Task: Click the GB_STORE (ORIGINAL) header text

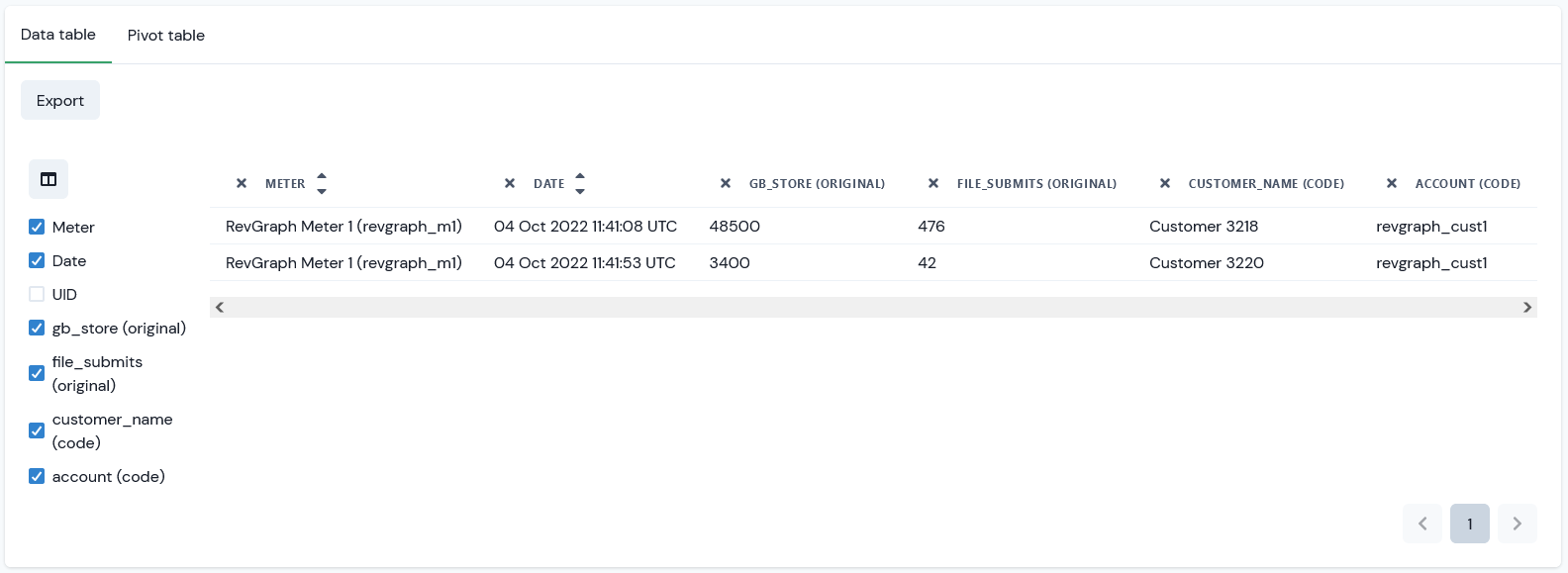Action: coord(817,184)
